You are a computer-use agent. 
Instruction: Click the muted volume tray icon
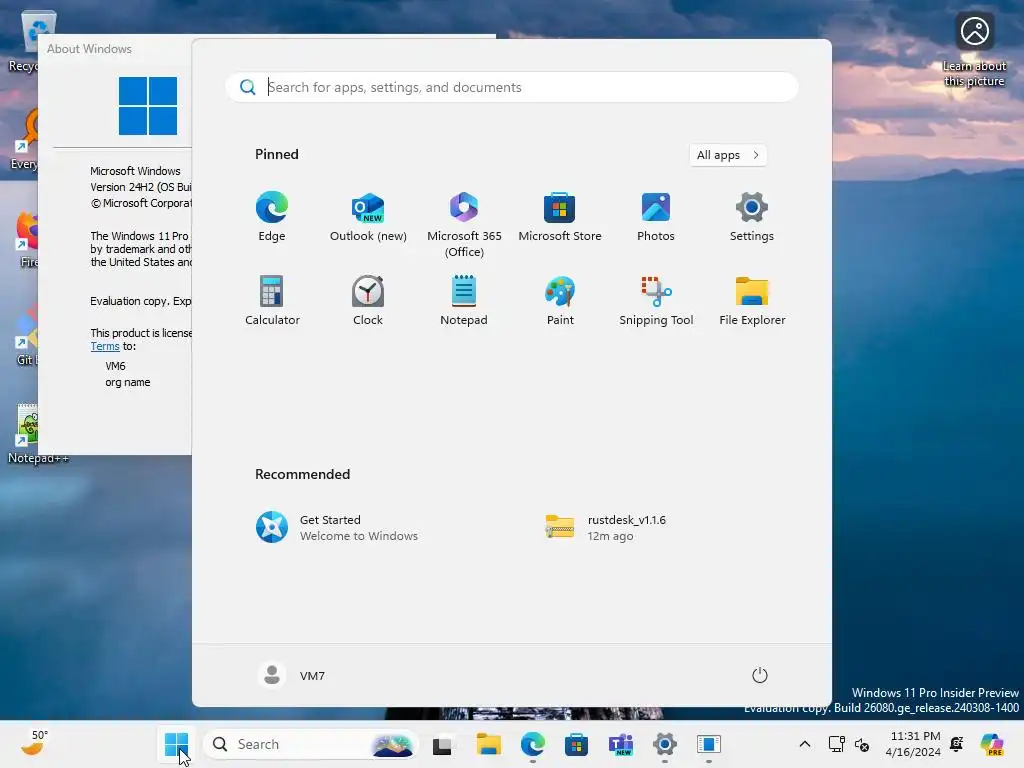(x=861, y=744)
